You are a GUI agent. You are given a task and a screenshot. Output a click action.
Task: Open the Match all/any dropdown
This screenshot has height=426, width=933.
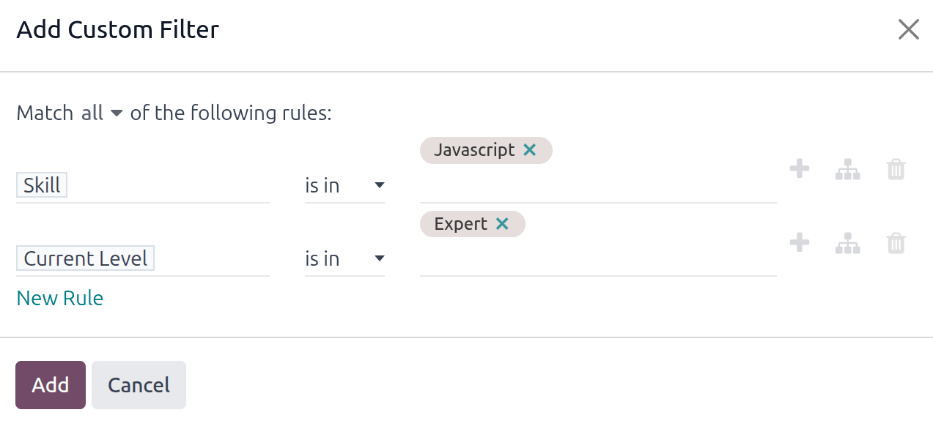[101, 113]
